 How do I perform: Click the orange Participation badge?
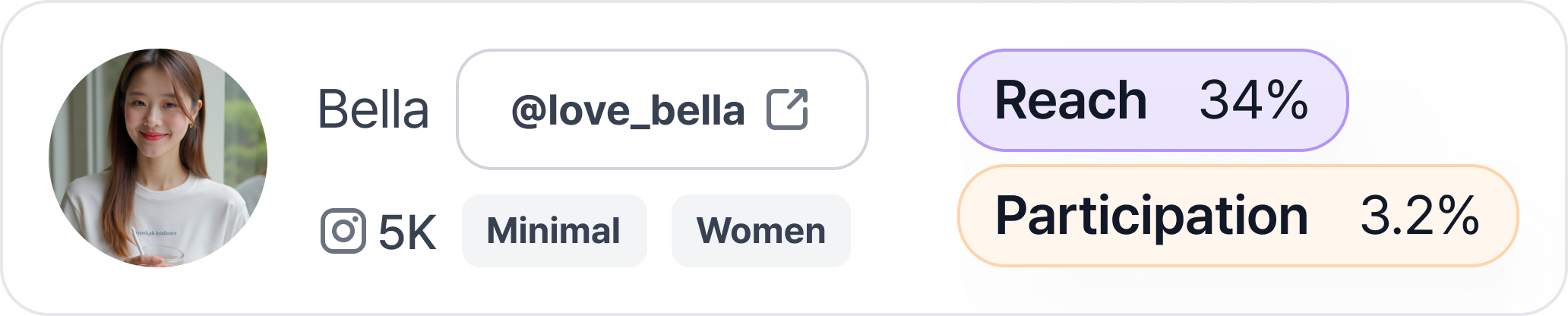(1237, 216)
